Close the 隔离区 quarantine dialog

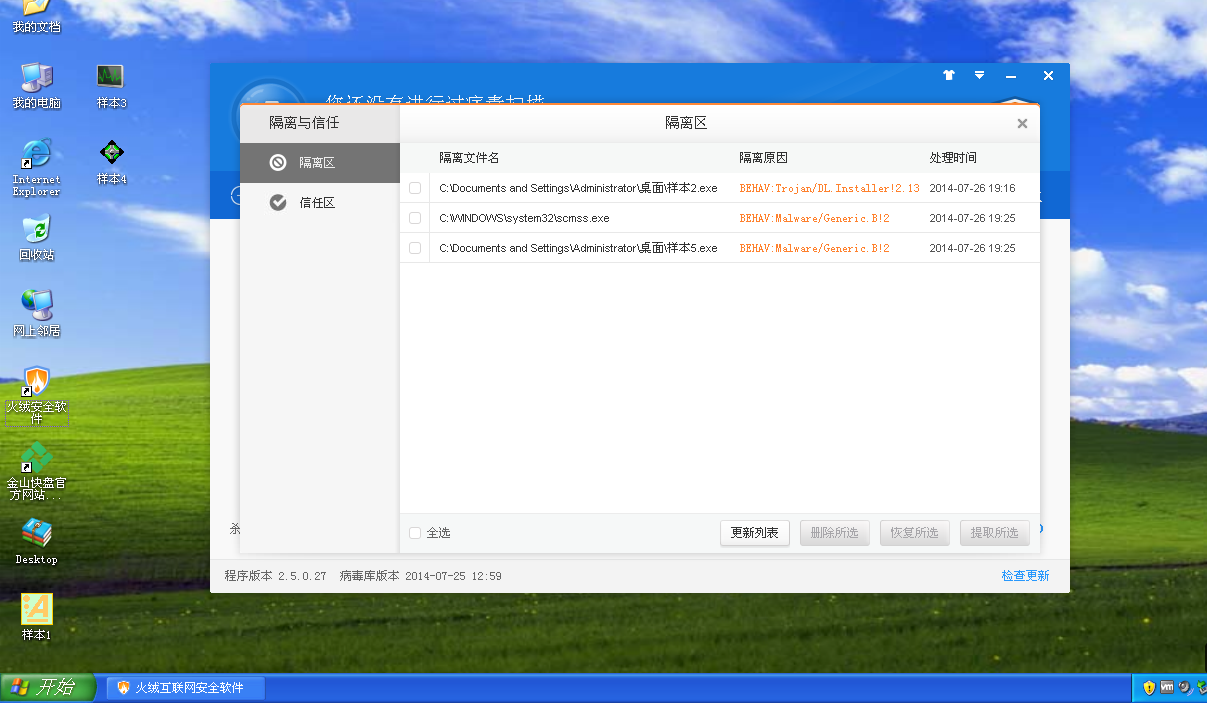click(x=1022, y=124)
